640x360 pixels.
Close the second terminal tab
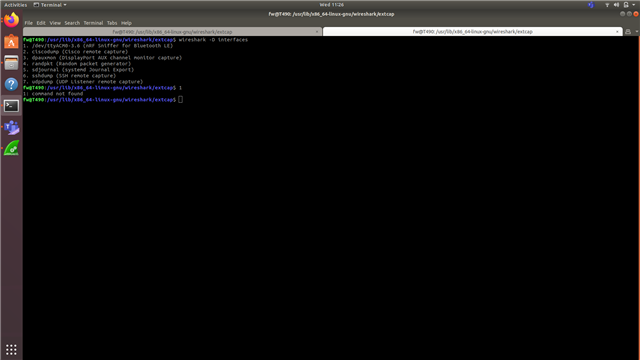click(617, 31)
